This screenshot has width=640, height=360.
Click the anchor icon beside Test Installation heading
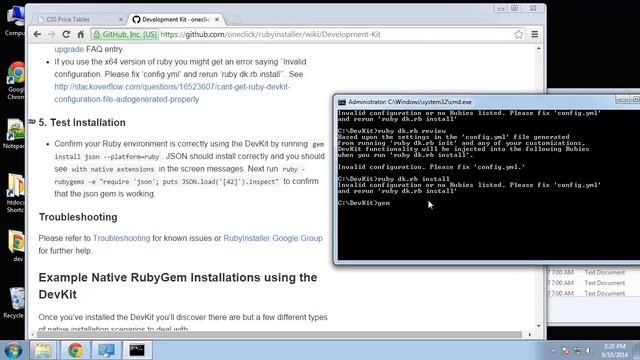pyautogui.click(x=32, y=122)
